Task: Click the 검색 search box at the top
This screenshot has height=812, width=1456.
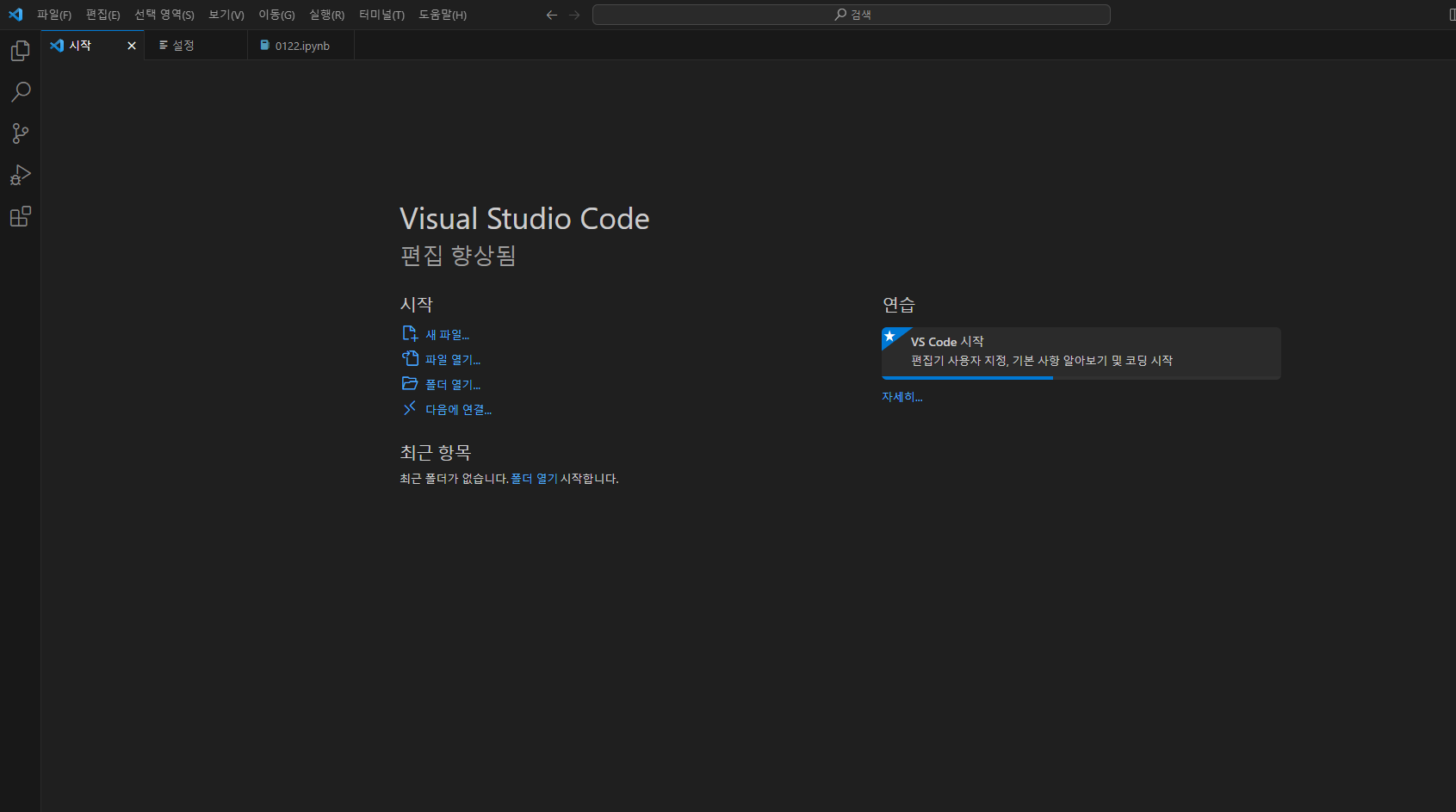Action: point(851,14)
